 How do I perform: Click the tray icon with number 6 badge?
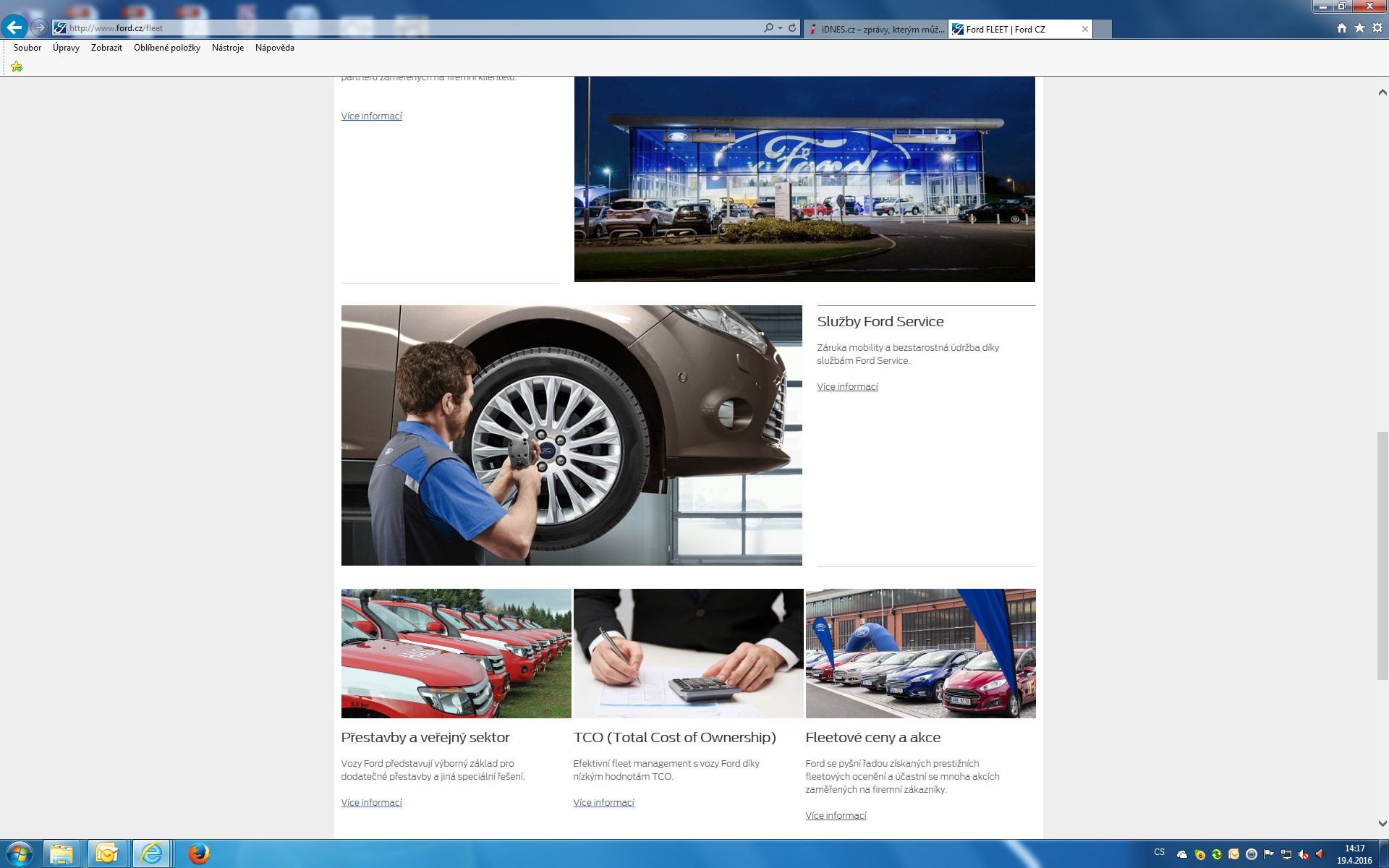[x=1199, y=854]
